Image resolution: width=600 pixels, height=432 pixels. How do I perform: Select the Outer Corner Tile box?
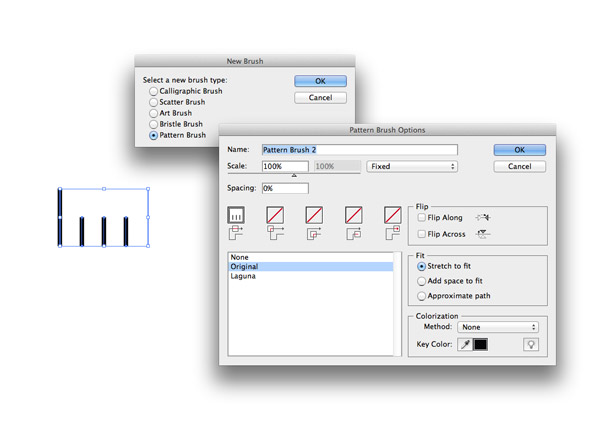pyautogui.click(x=275, y=215)
